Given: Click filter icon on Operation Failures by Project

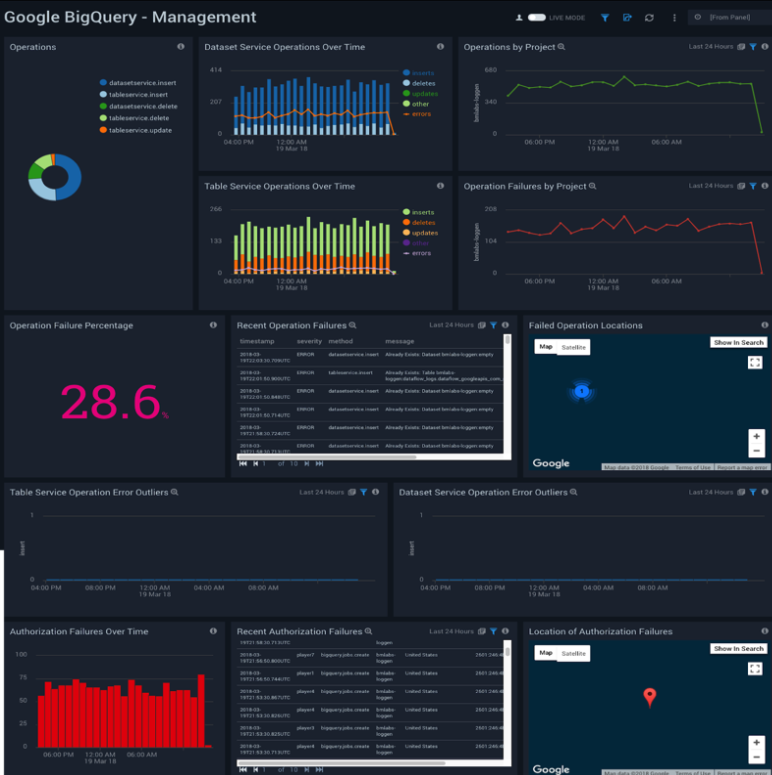Looking at the screenshot, I should (753, 186).
